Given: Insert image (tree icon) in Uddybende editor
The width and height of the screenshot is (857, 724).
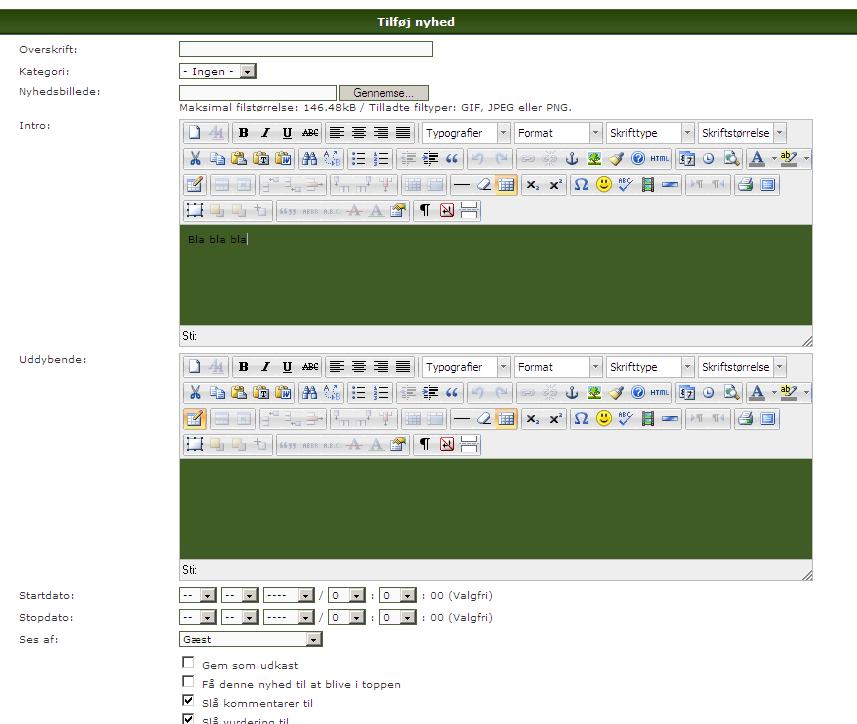Looking at the screenshot, I should coord(594,392).
